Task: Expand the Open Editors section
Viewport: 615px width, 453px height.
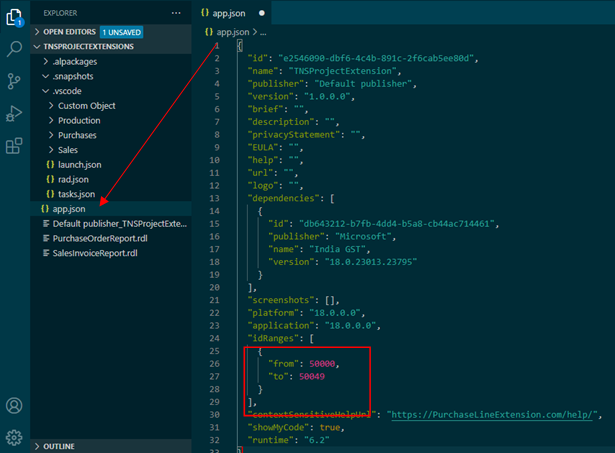Action: tap(37, 32)
